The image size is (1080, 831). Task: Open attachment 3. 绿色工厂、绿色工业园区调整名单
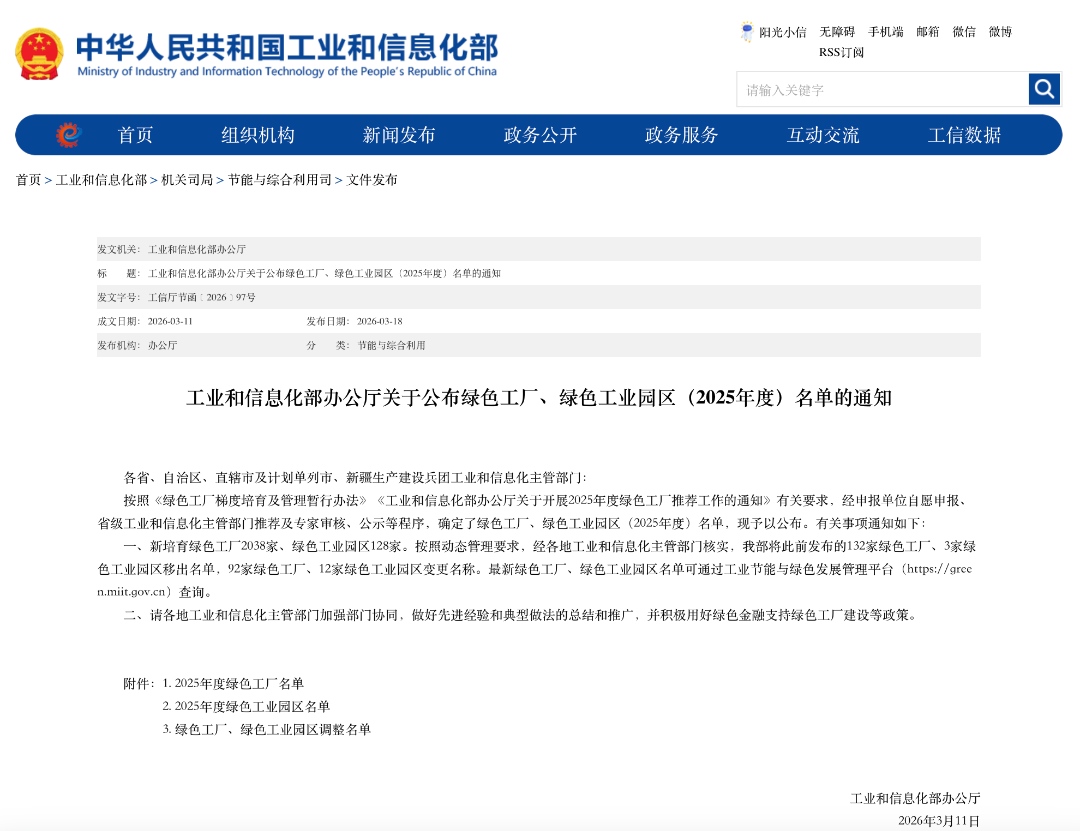(x=267, y=729)
